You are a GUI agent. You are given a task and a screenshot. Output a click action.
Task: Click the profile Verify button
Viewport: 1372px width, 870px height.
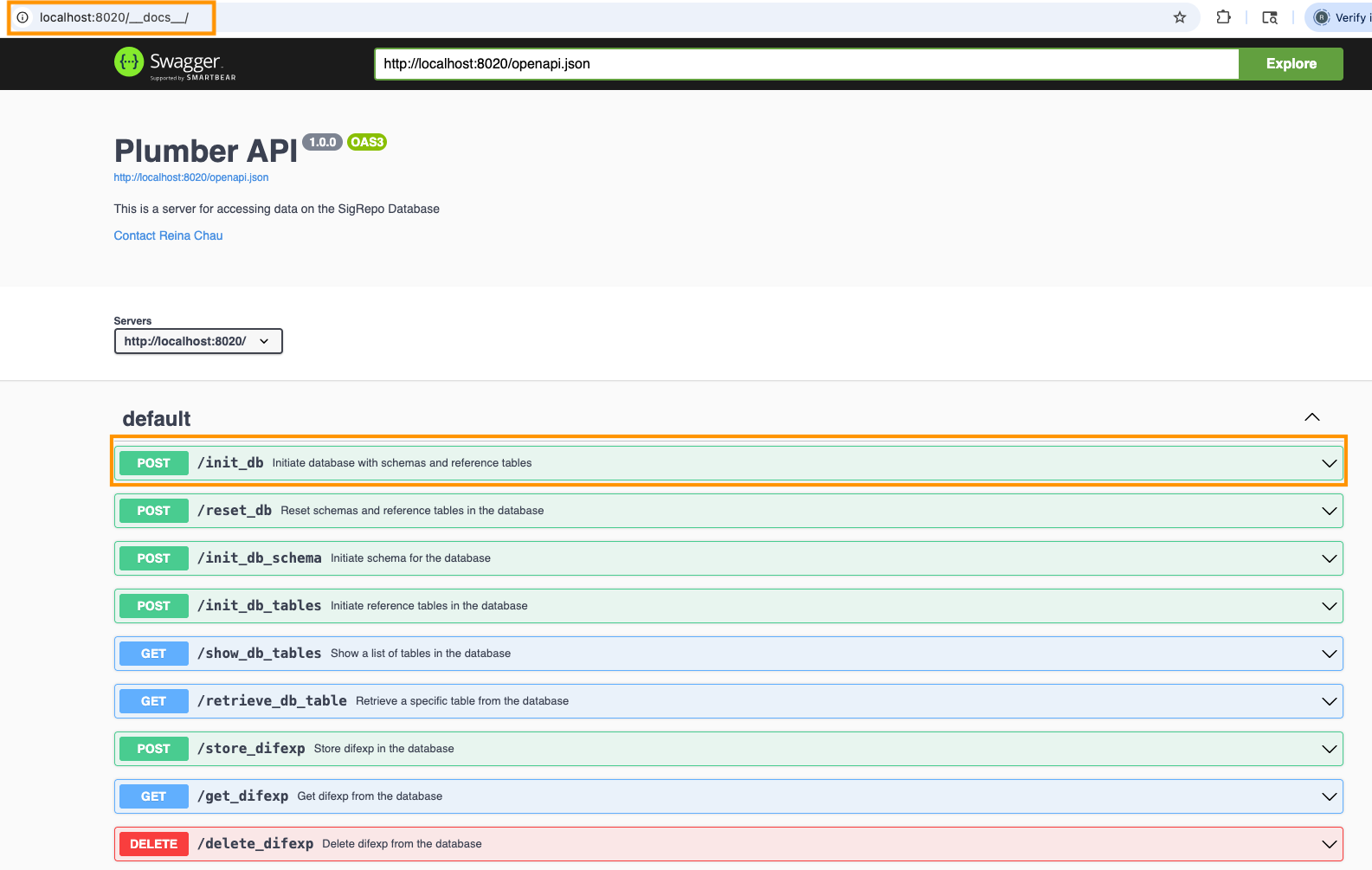[1343, 17]
